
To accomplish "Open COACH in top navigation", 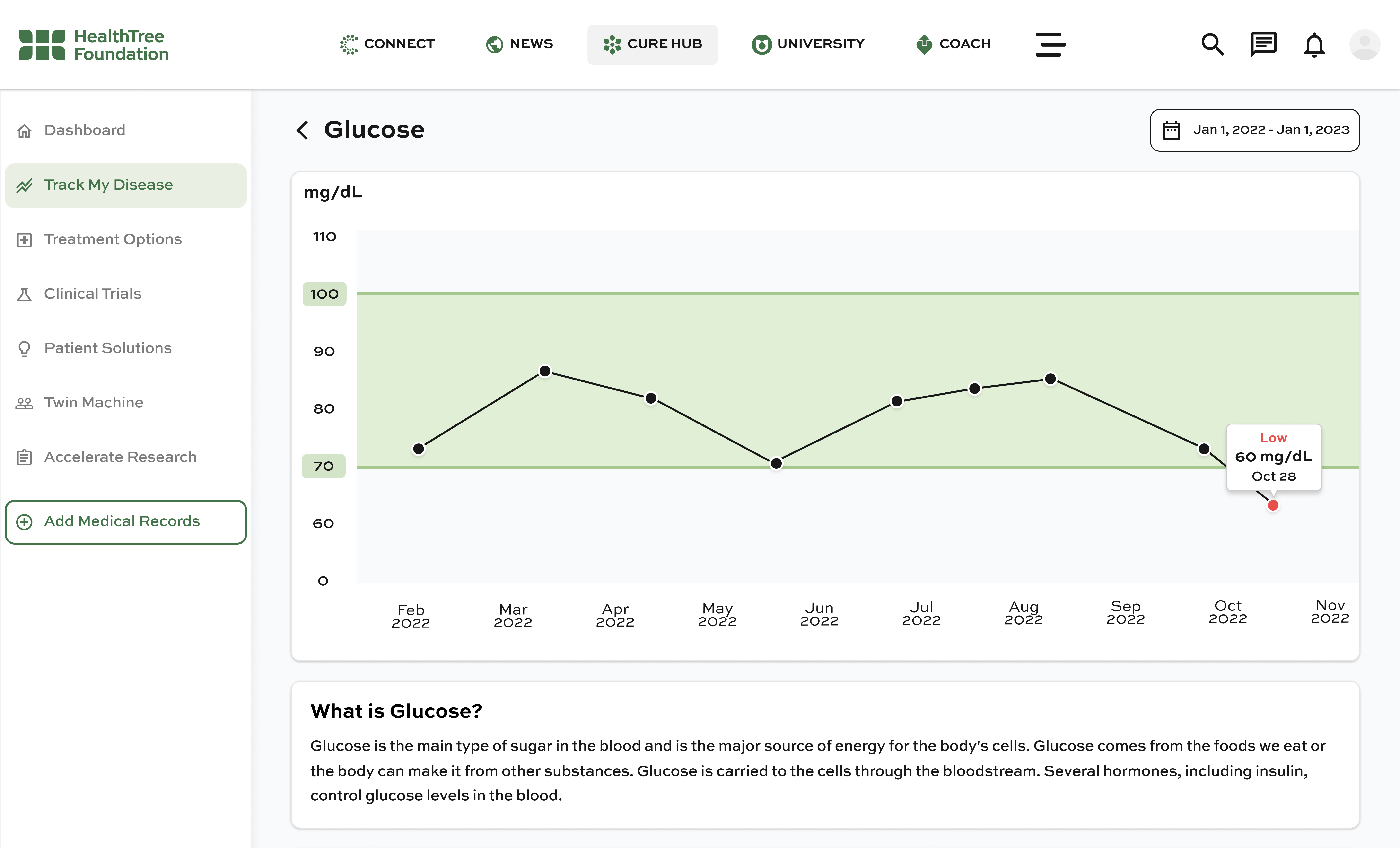I will point(954,44).
